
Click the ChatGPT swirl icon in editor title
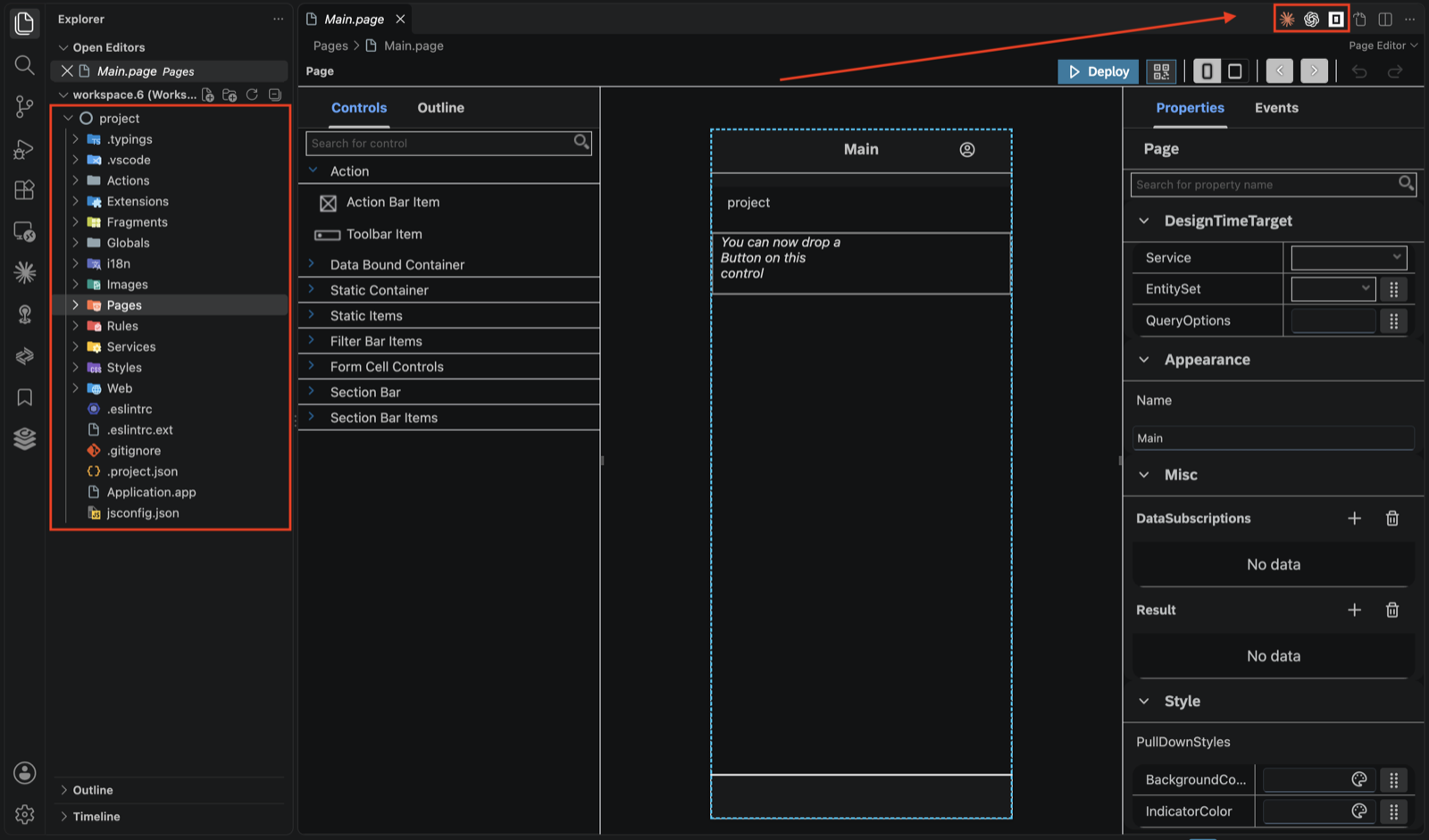coord(1311,19)
